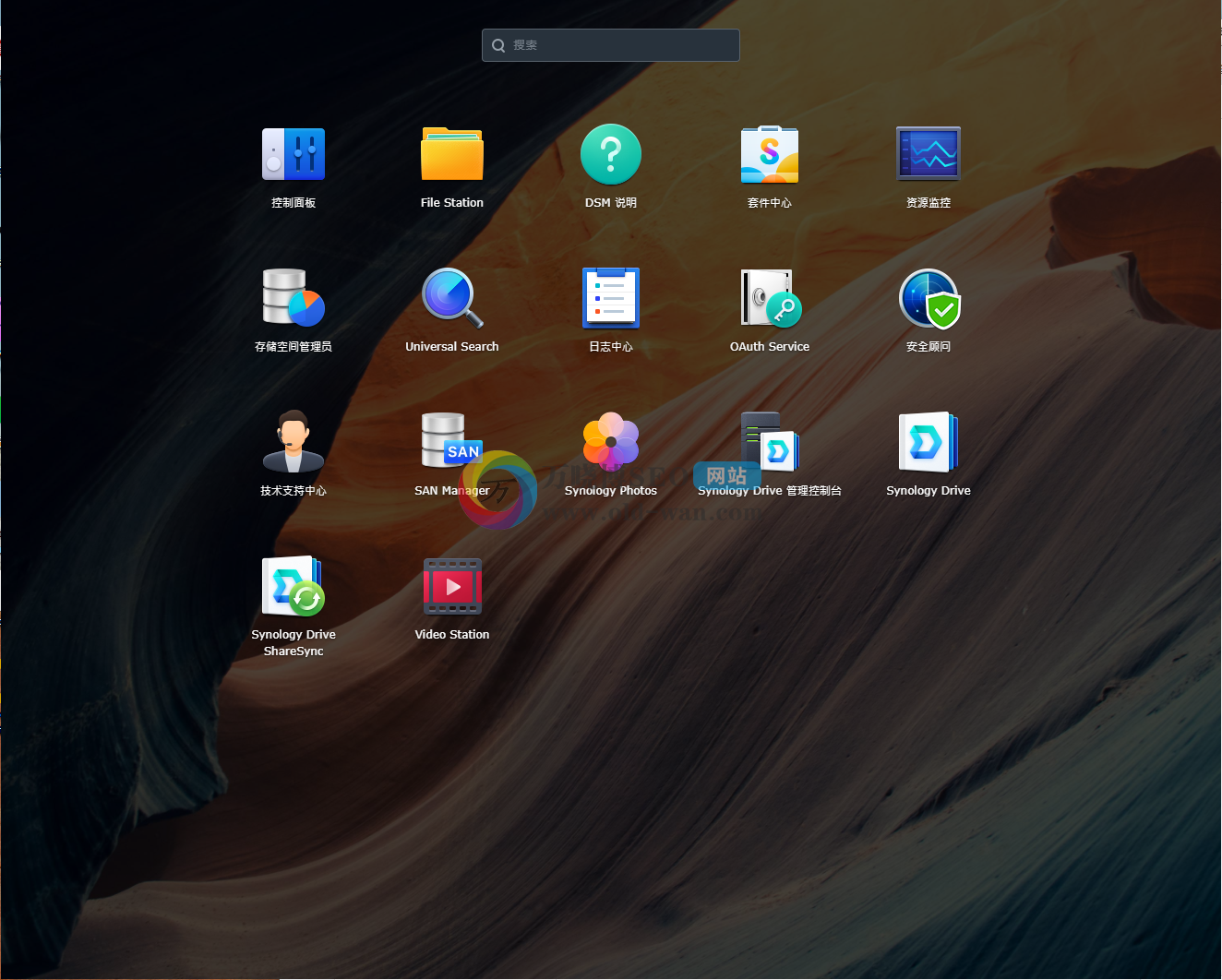Open the 控制面板 control panel icon
The height and width of the screenshot is (980, 1222).
point(294,154)
